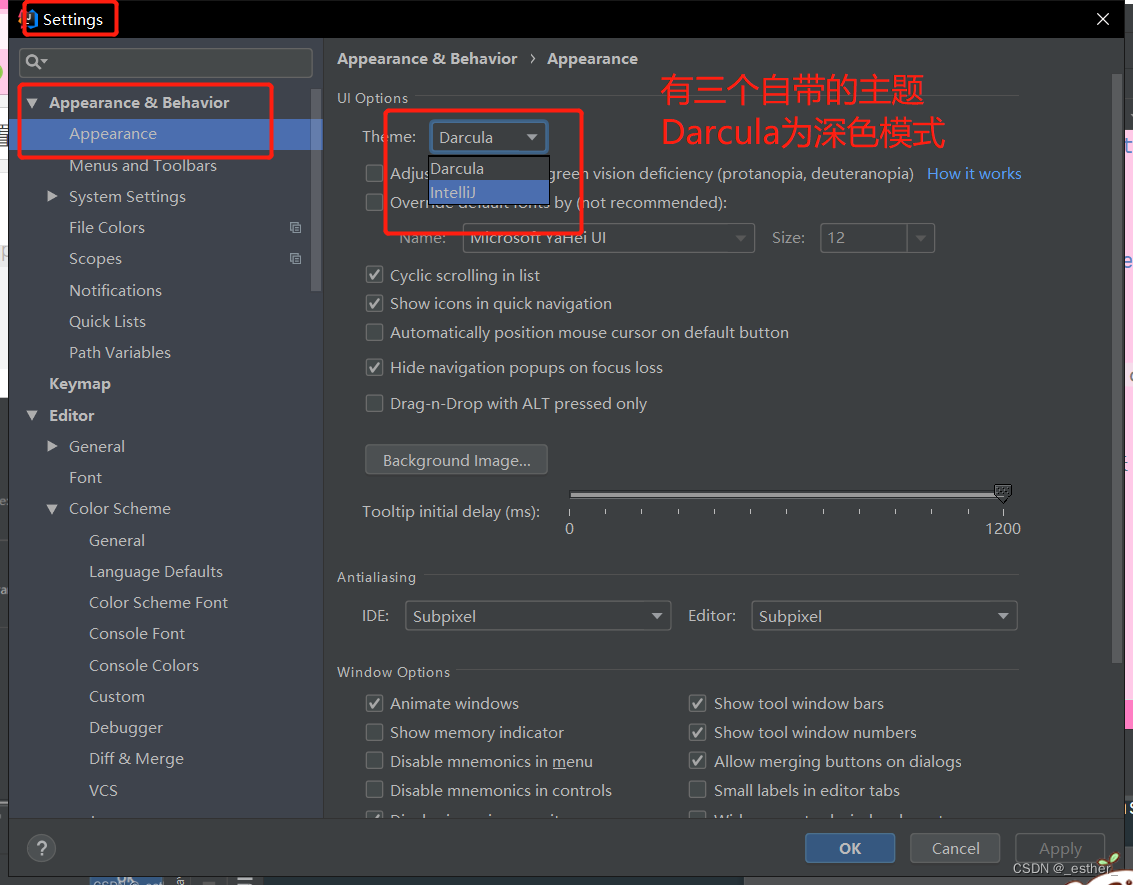Click the Apply button

click(1060, 848)
